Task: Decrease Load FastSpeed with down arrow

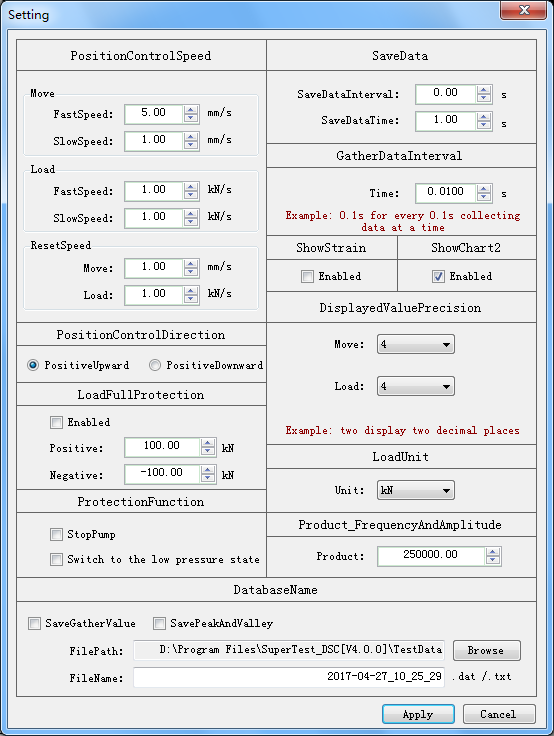Action: click(191, 195)
